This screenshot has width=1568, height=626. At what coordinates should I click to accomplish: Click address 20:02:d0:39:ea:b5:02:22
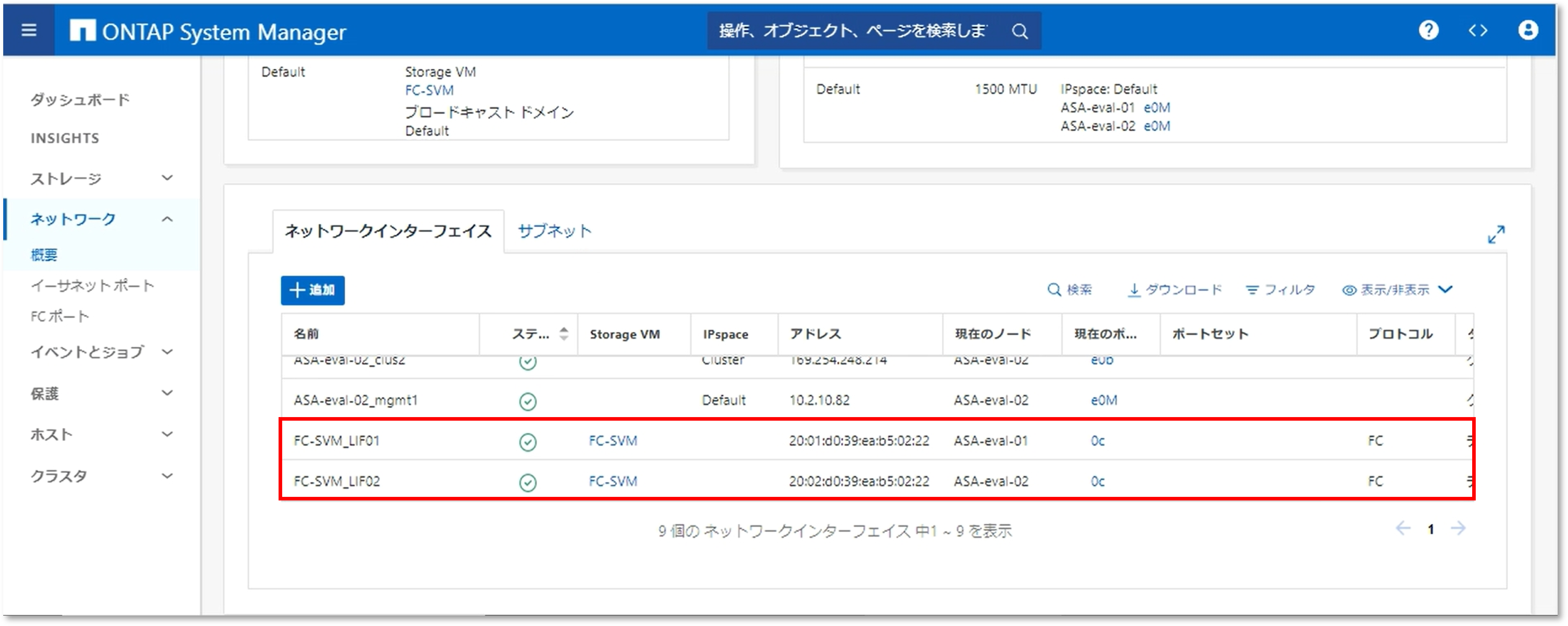point(859,482)
